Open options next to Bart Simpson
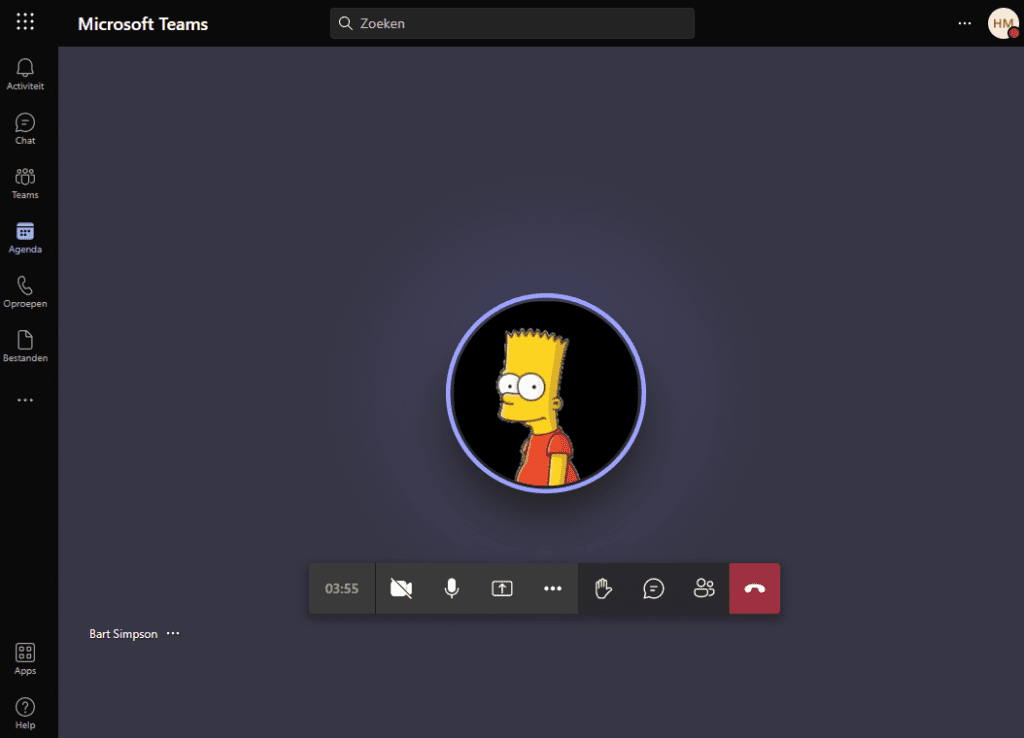The width and height of the screenshot is (1024, 738). click(172, 634)
